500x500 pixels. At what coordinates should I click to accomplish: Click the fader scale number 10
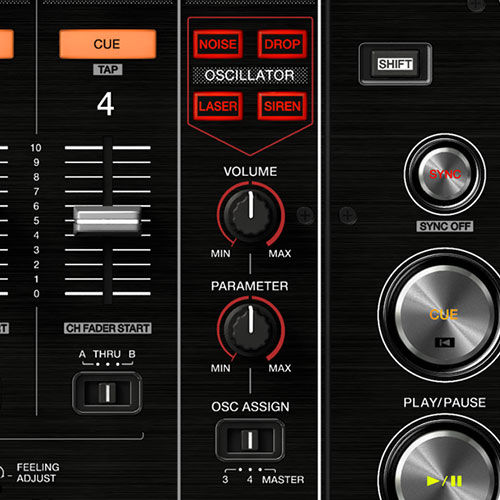36,148
